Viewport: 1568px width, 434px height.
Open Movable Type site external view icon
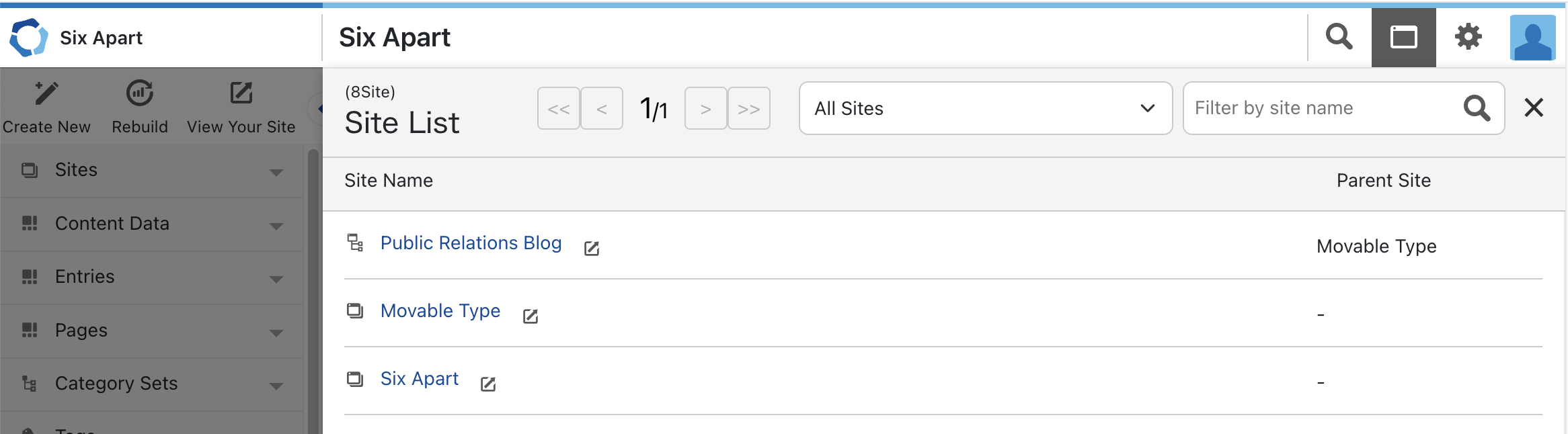pos(531,316)
